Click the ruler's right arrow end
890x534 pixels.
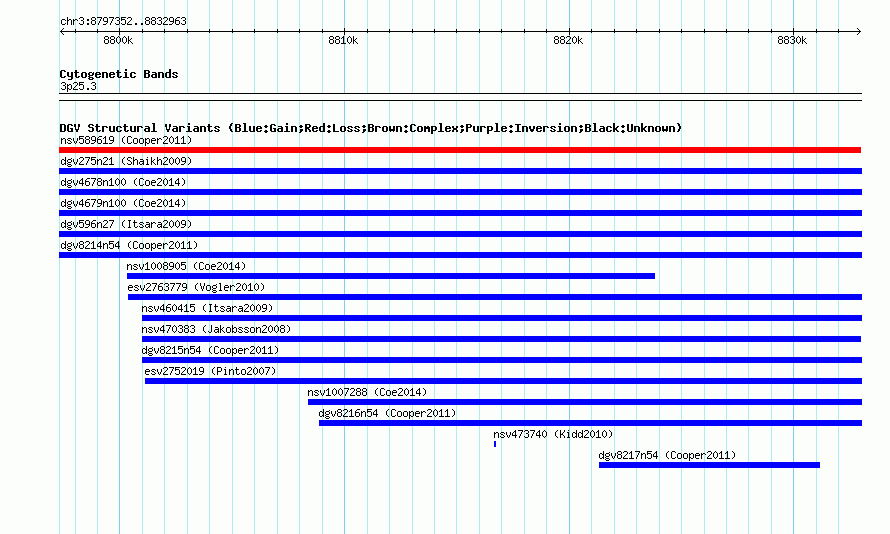(x=859, y=32)
